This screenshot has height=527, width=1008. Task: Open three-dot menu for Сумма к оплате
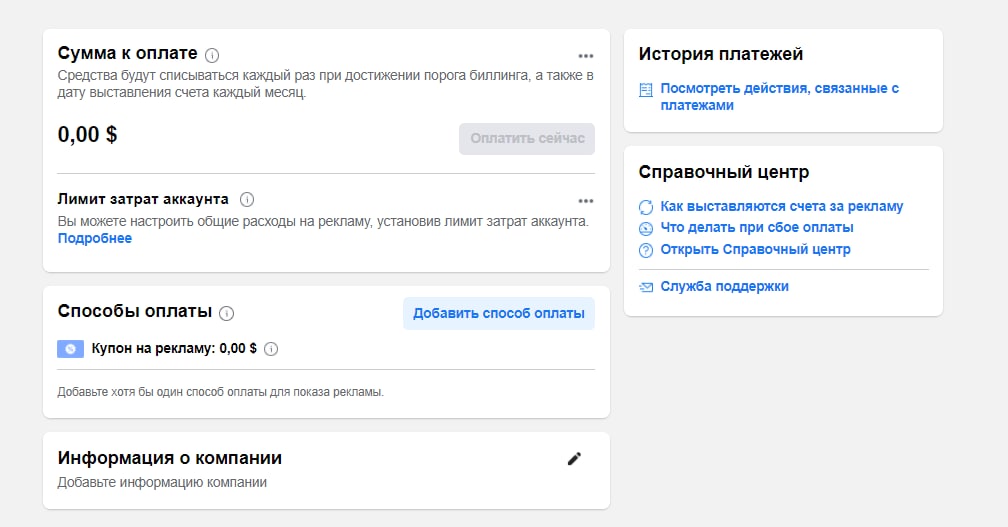[x=586, y=56]
